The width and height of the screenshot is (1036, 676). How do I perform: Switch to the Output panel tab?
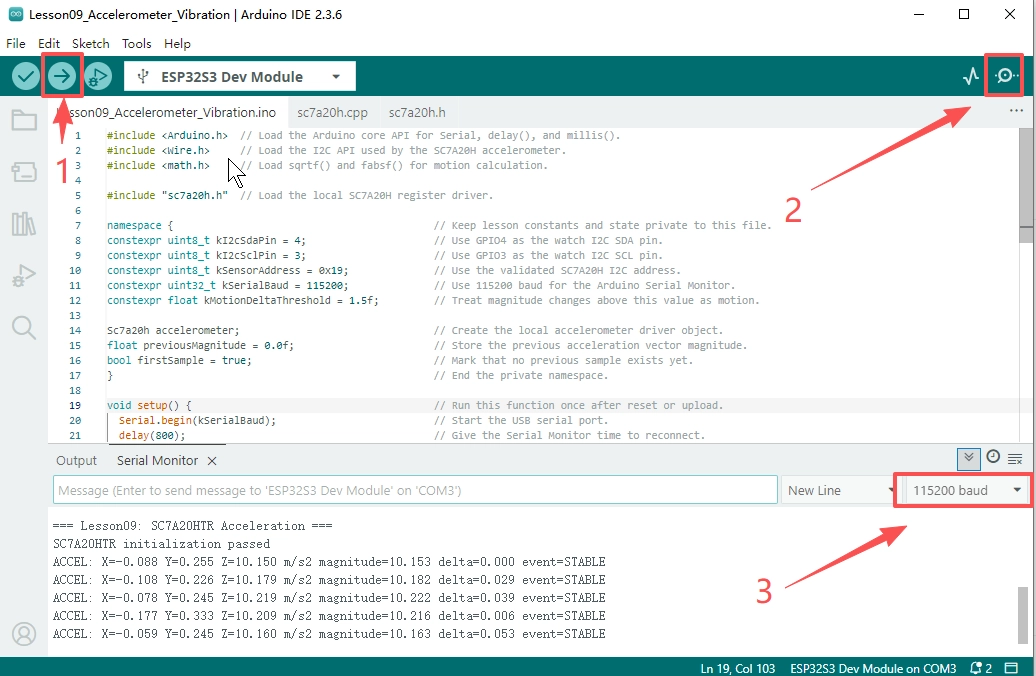point(76,461)
